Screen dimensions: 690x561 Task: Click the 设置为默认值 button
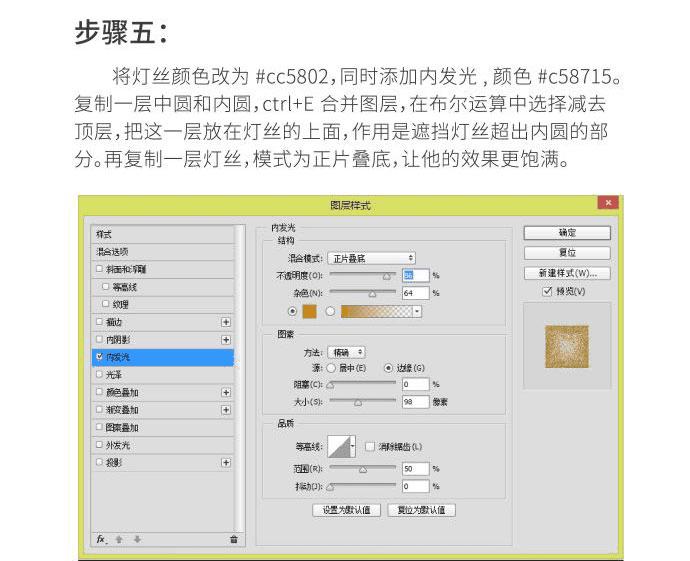point(346,510)
